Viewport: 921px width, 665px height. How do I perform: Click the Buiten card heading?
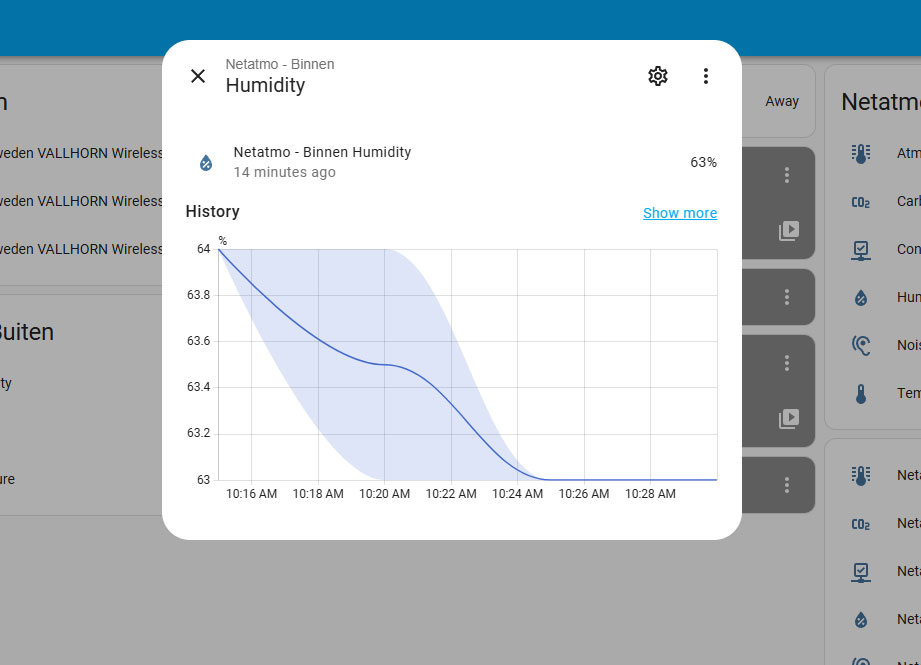click(26, 332)
